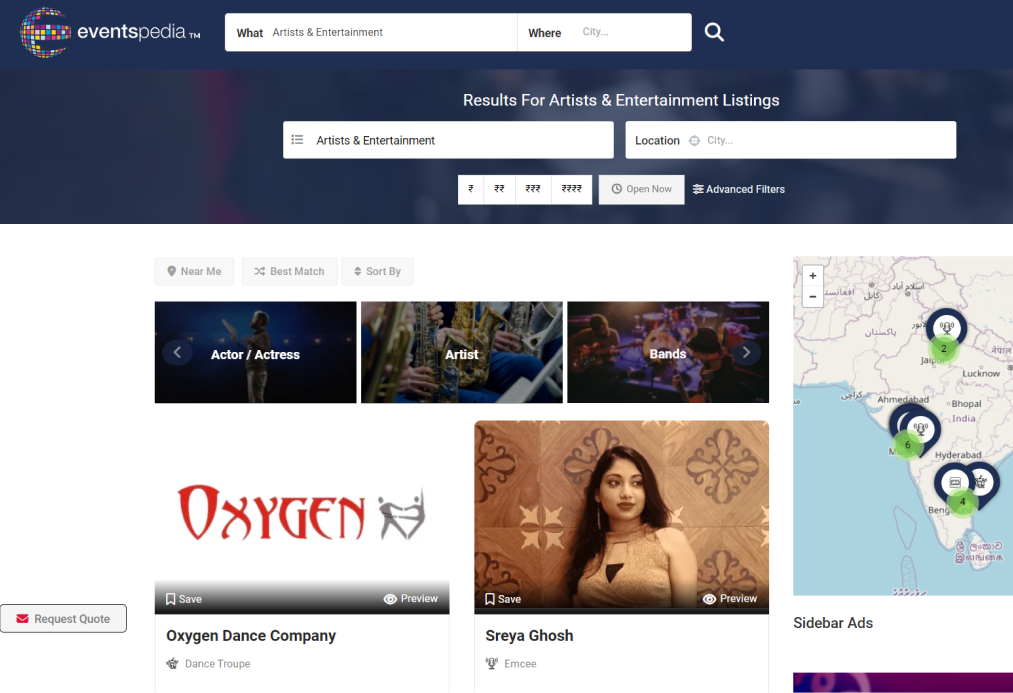Open the search by clicking magnifier icon
1013x693 pixels.
[714, 31]
